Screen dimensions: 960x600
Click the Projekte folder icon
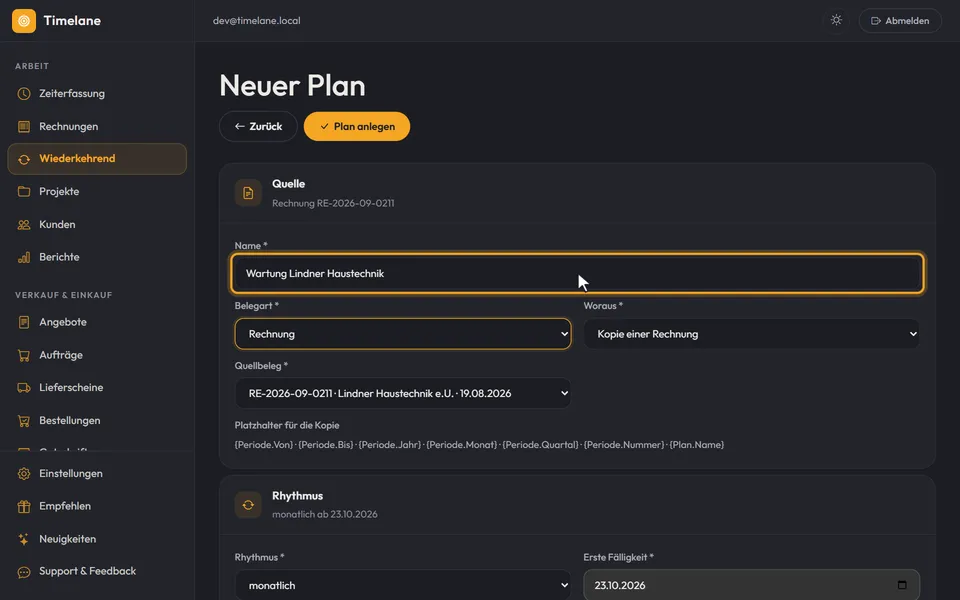pos(24,192)
